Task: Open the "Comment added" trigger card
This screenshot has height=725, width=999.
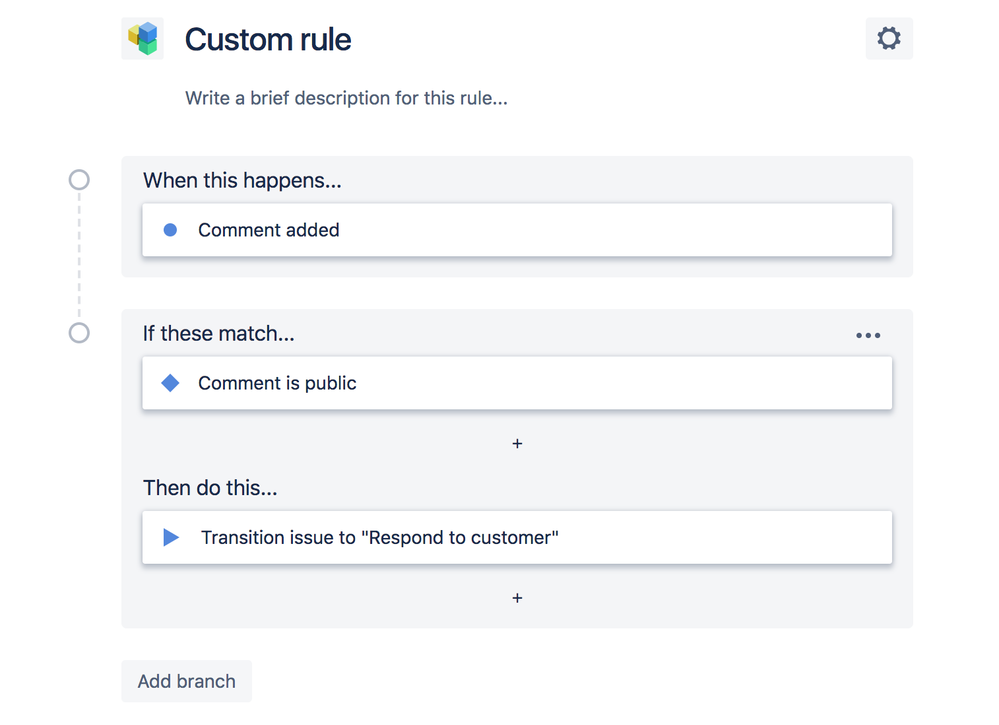Action: (516, 230)
